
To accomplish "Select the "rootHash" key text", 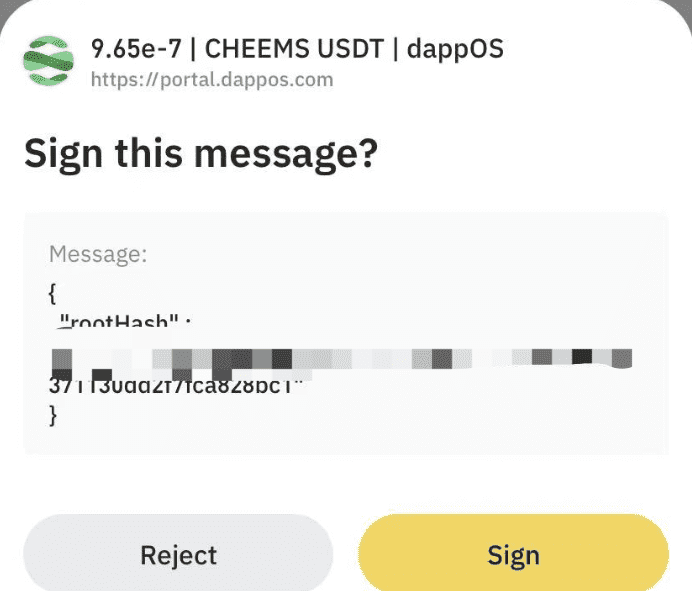I will click(x=119, y=321).
